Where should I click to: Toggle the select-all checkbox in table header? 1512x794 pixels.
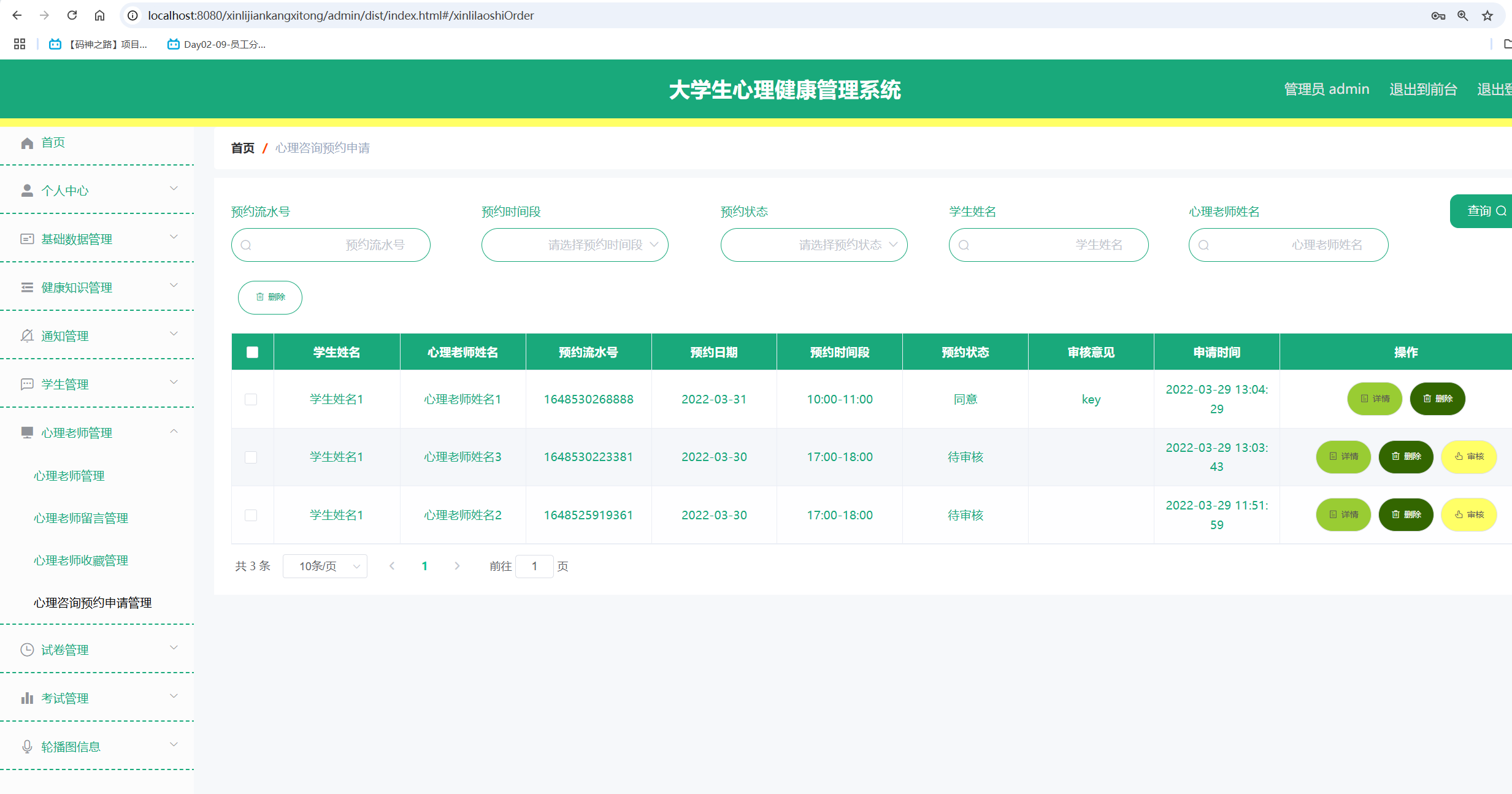(x=252, y=352)
